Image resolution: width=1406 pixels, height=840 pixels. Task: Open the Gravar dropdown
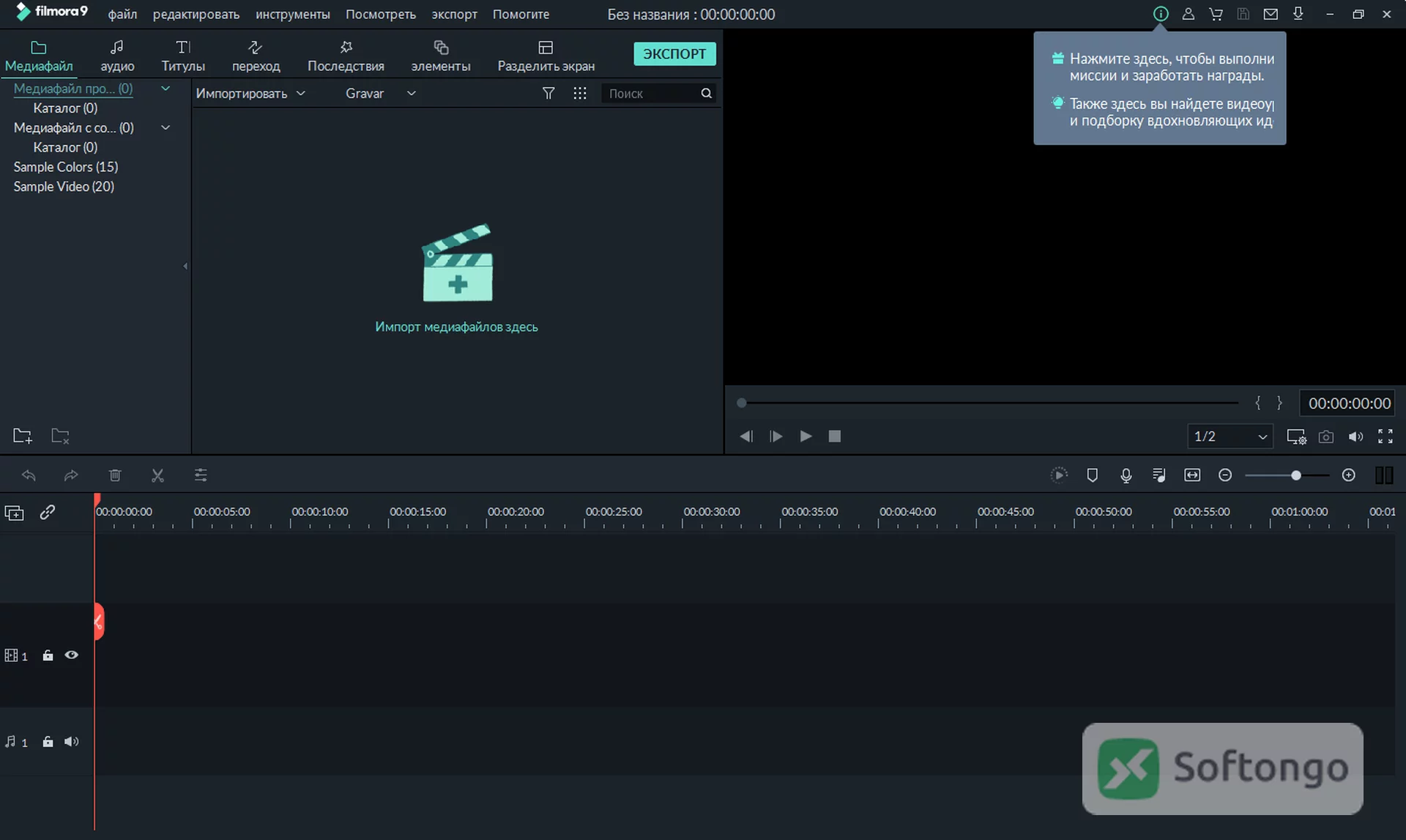[381, 93]
